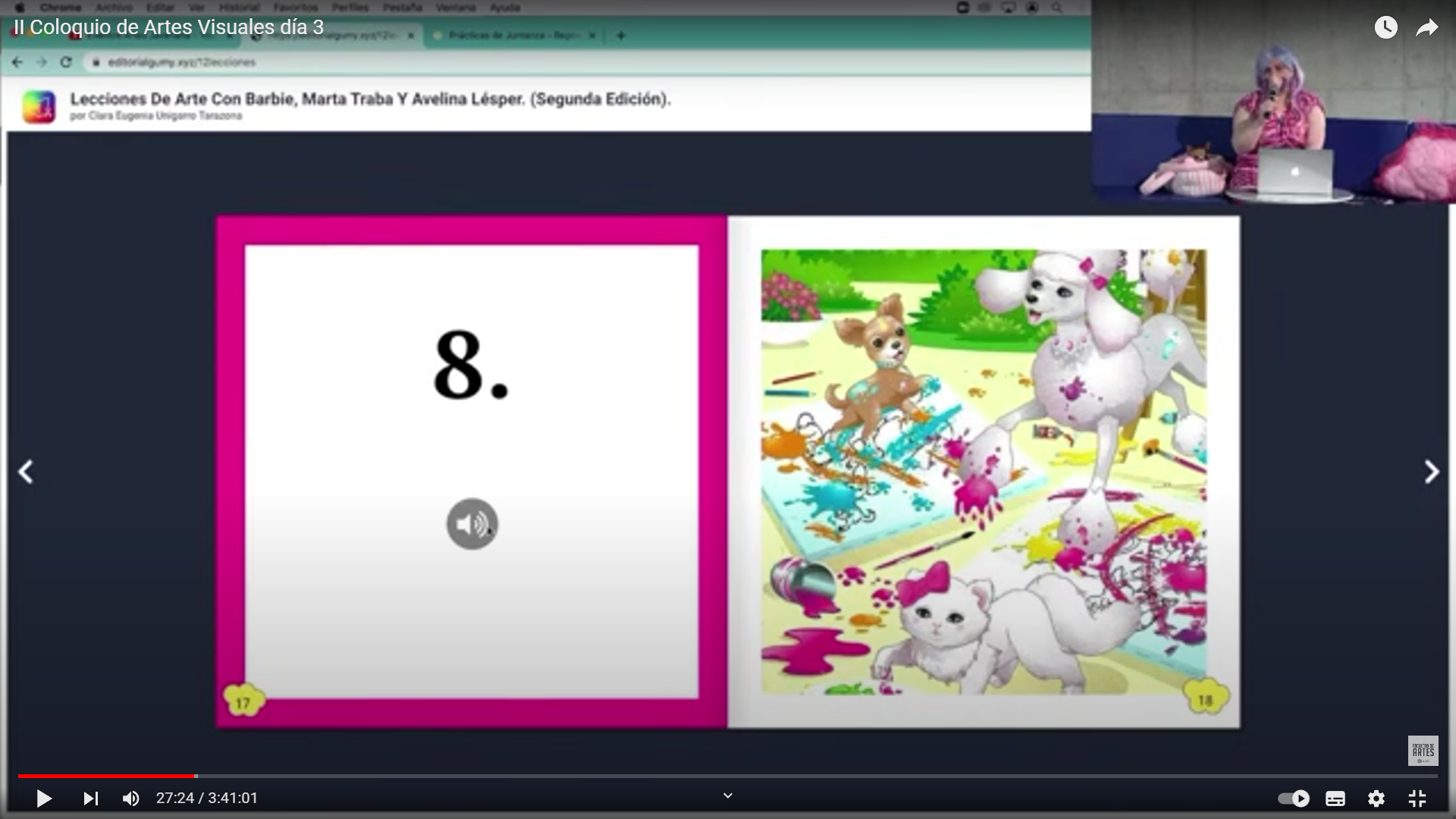Click the 27:24 / 3:41:01 time display
This screenshot has height=819, width=1456.
click(x=207, y=799)
